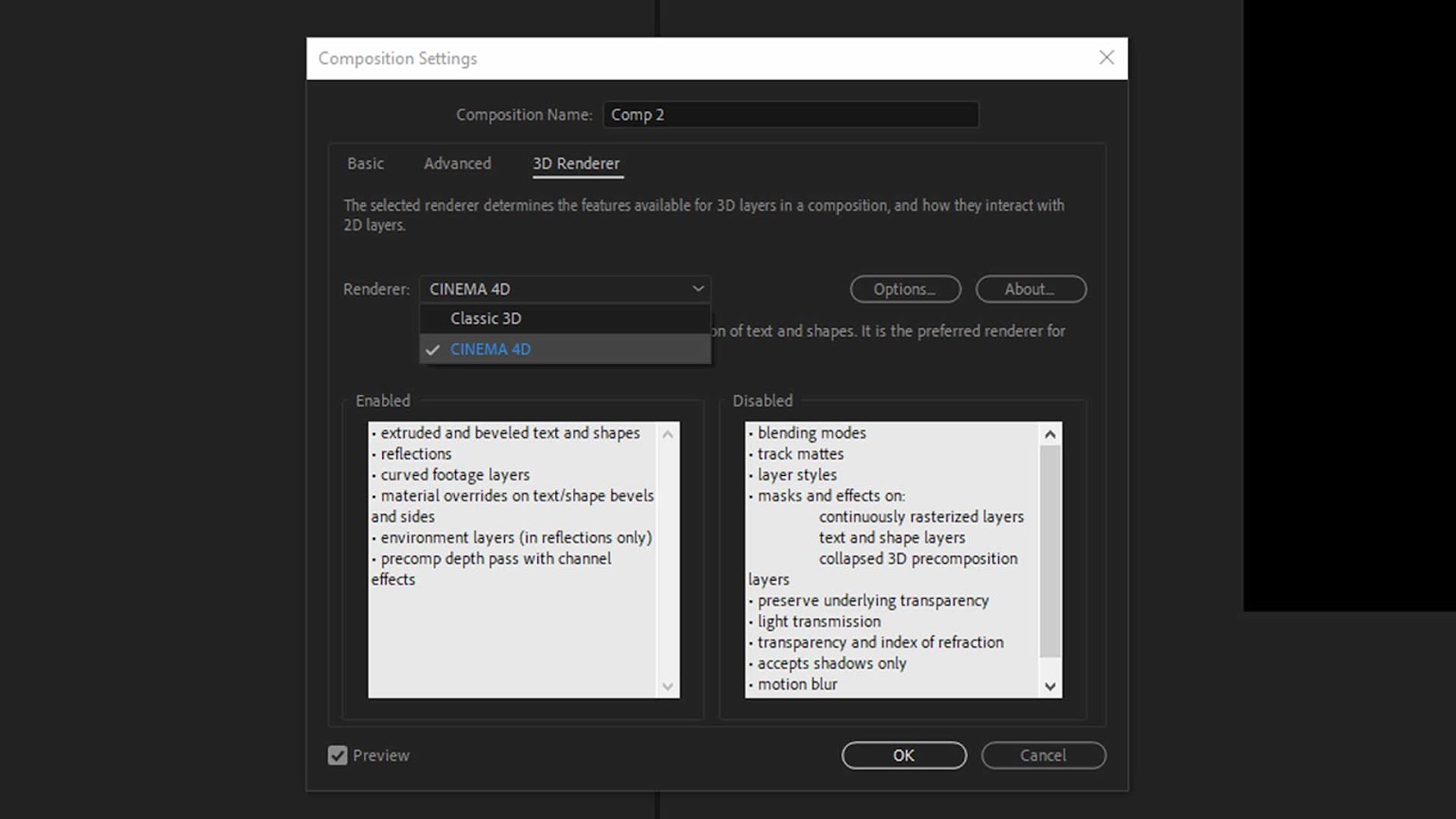Click 'text and shape layers' entry

tap(892, 538)
